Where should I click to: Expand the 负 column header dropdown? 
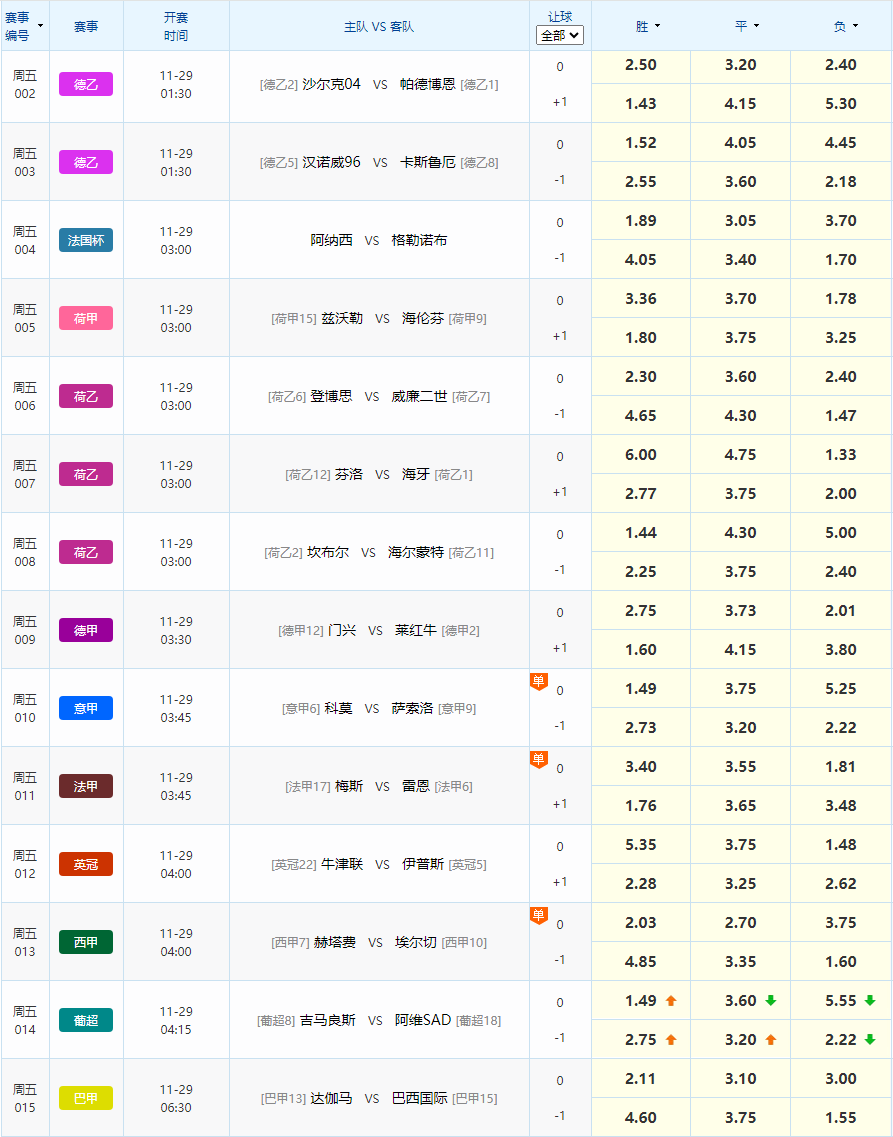click(855, 26)
